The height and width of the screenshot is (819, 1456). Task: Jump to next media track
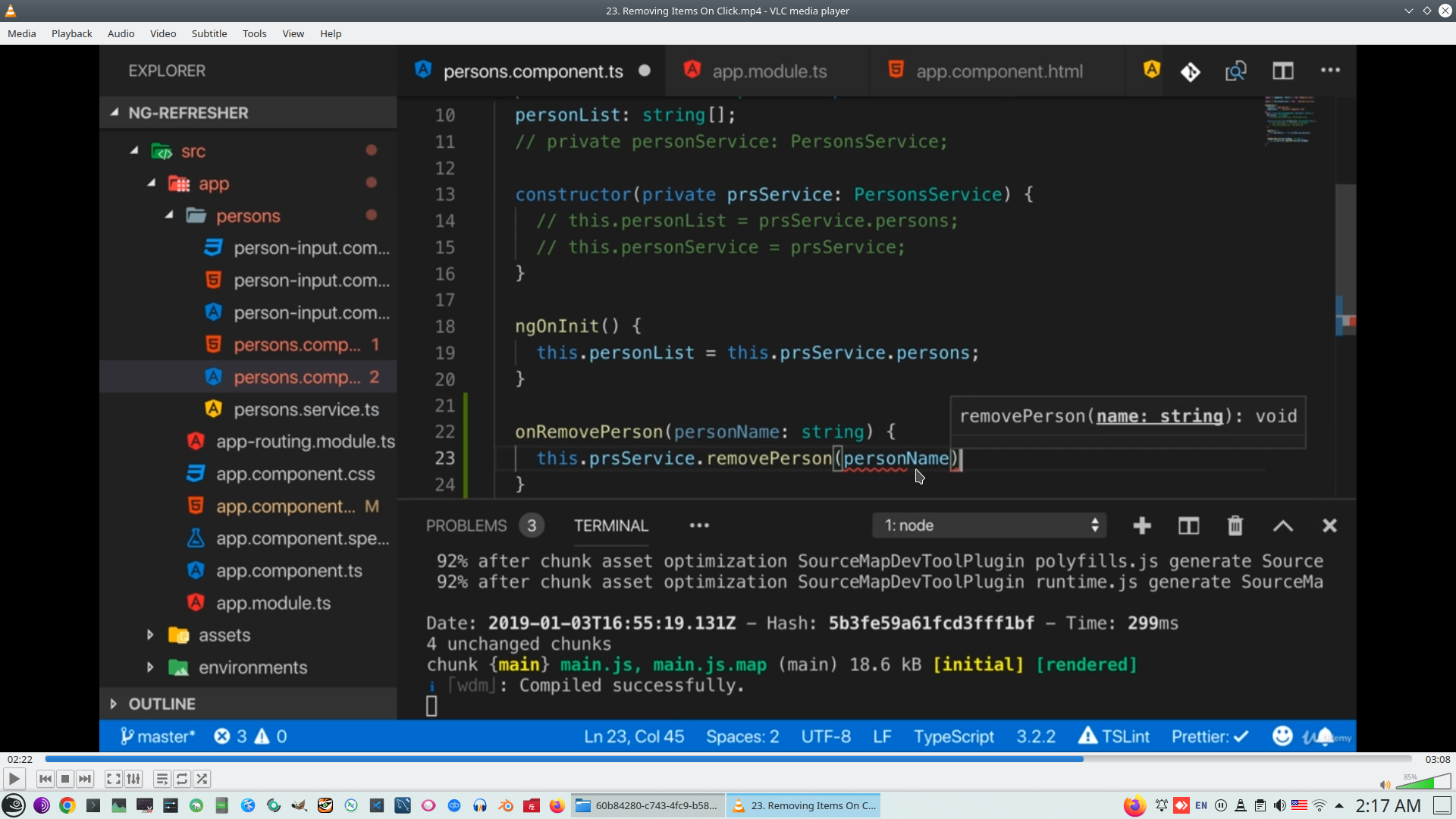click(85, 779)
